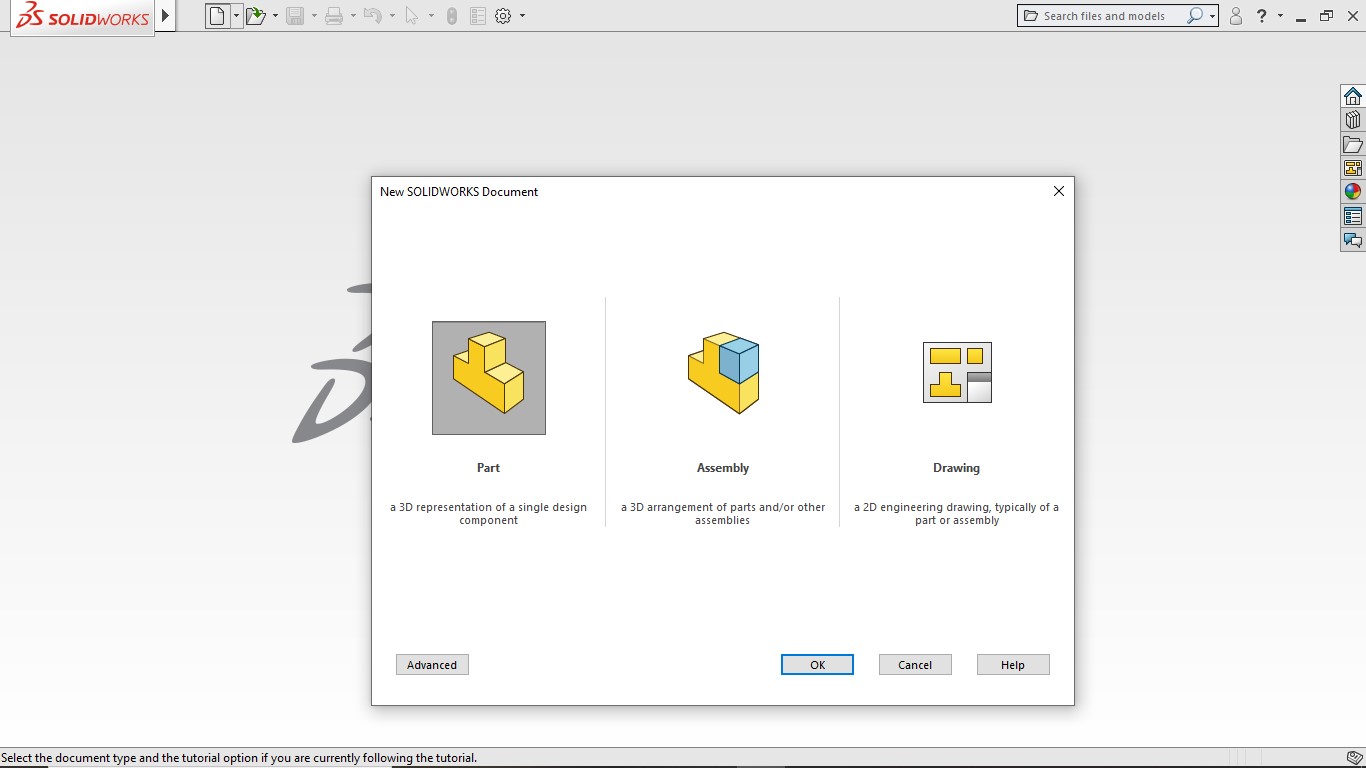Image resolution: width=1366 pixels, height=768 pixels.
Task: Create a new document using the New icon
Action: coord(216,15)
